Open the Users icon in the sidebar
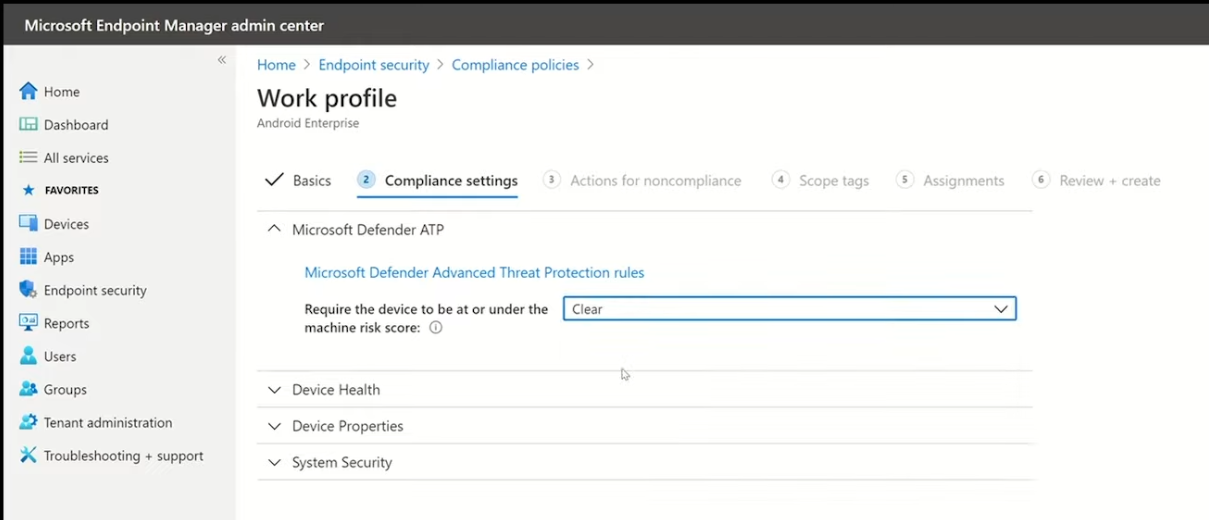Image resolution: width=1209 pixels, height=520 pixels. tap(28, 356)
